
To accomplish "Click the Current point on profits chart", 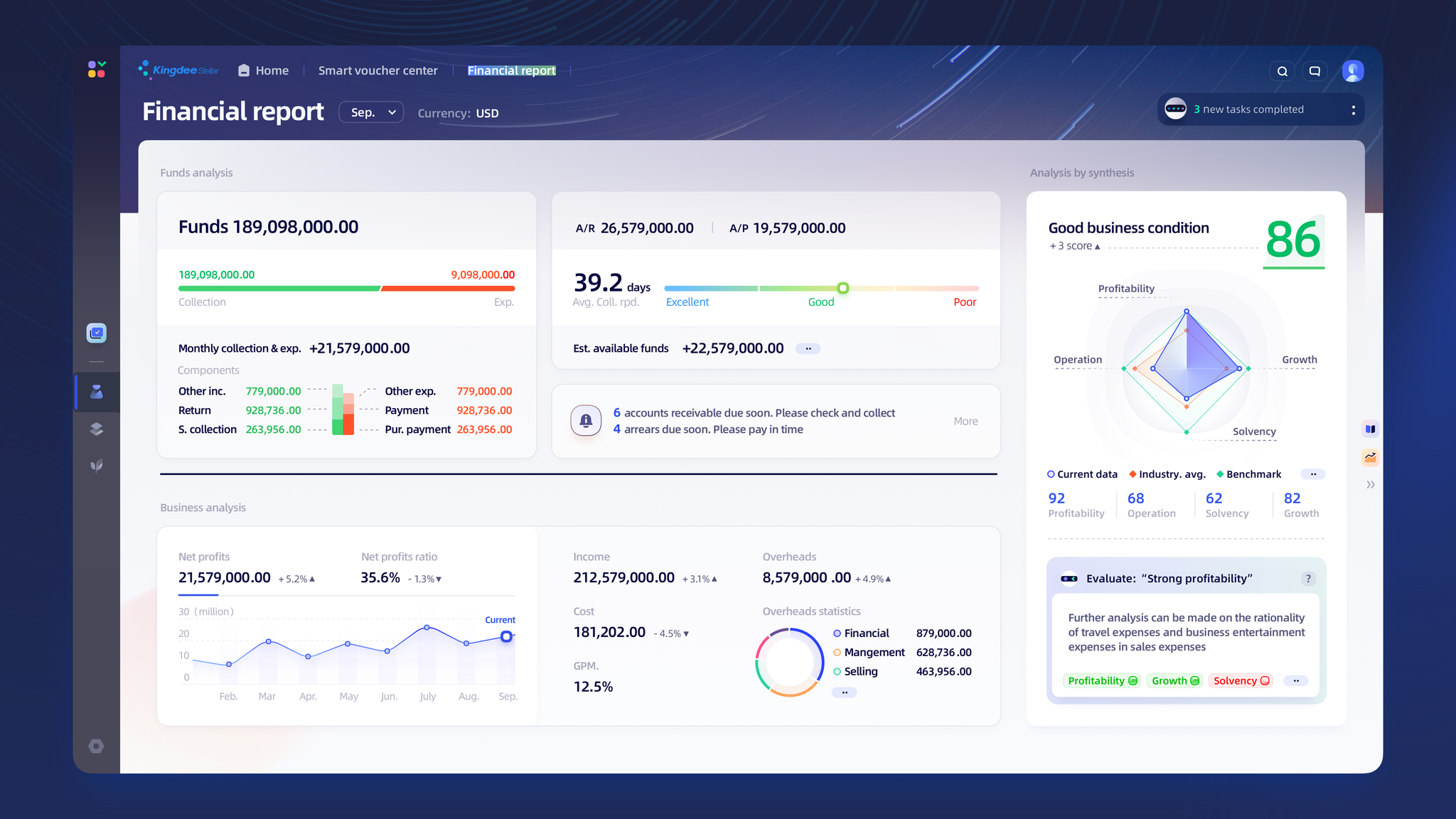I will pos(506,636).
